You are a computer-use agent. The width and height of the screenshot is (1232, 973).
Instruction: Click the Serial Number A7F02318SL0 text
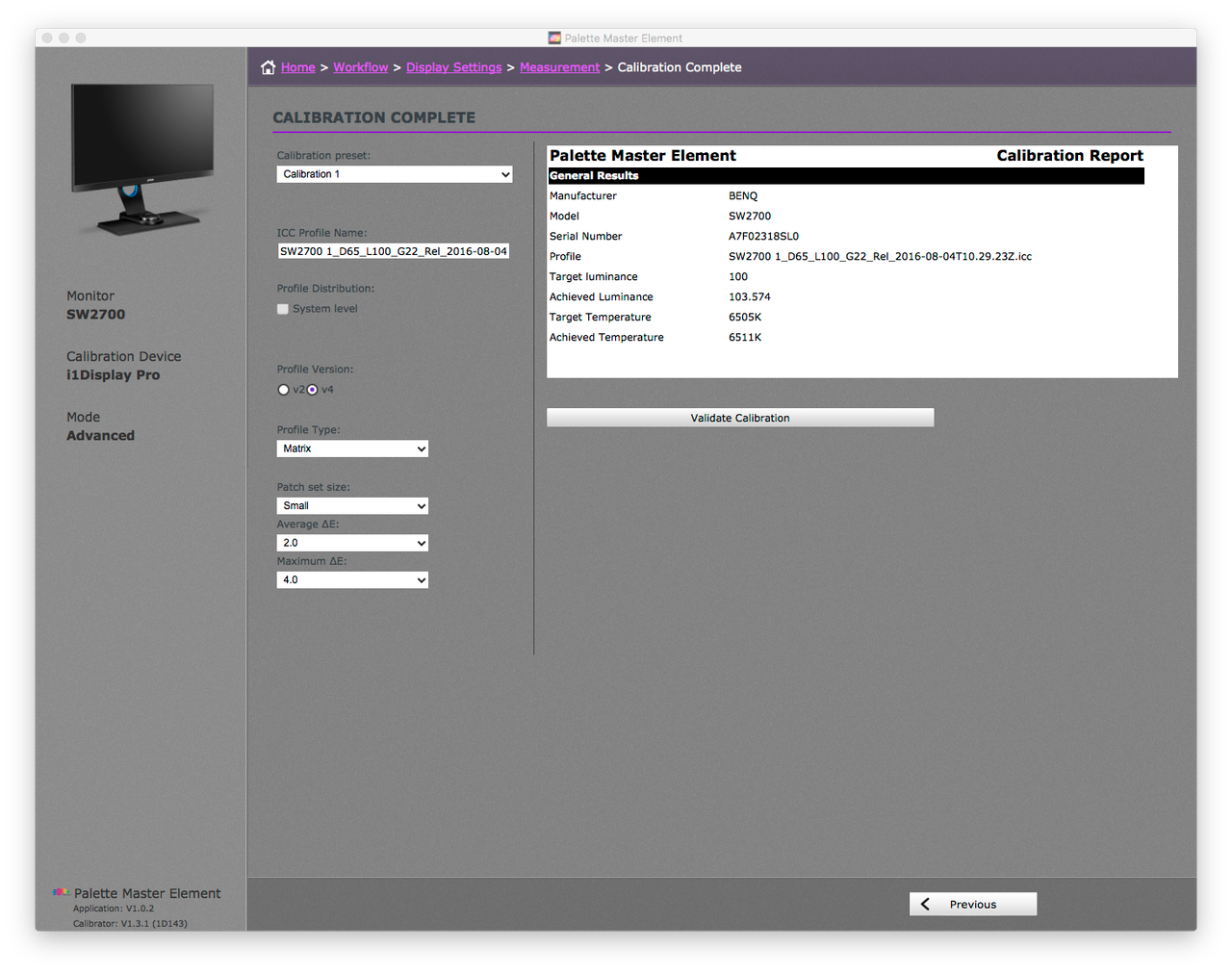[763, 237]
